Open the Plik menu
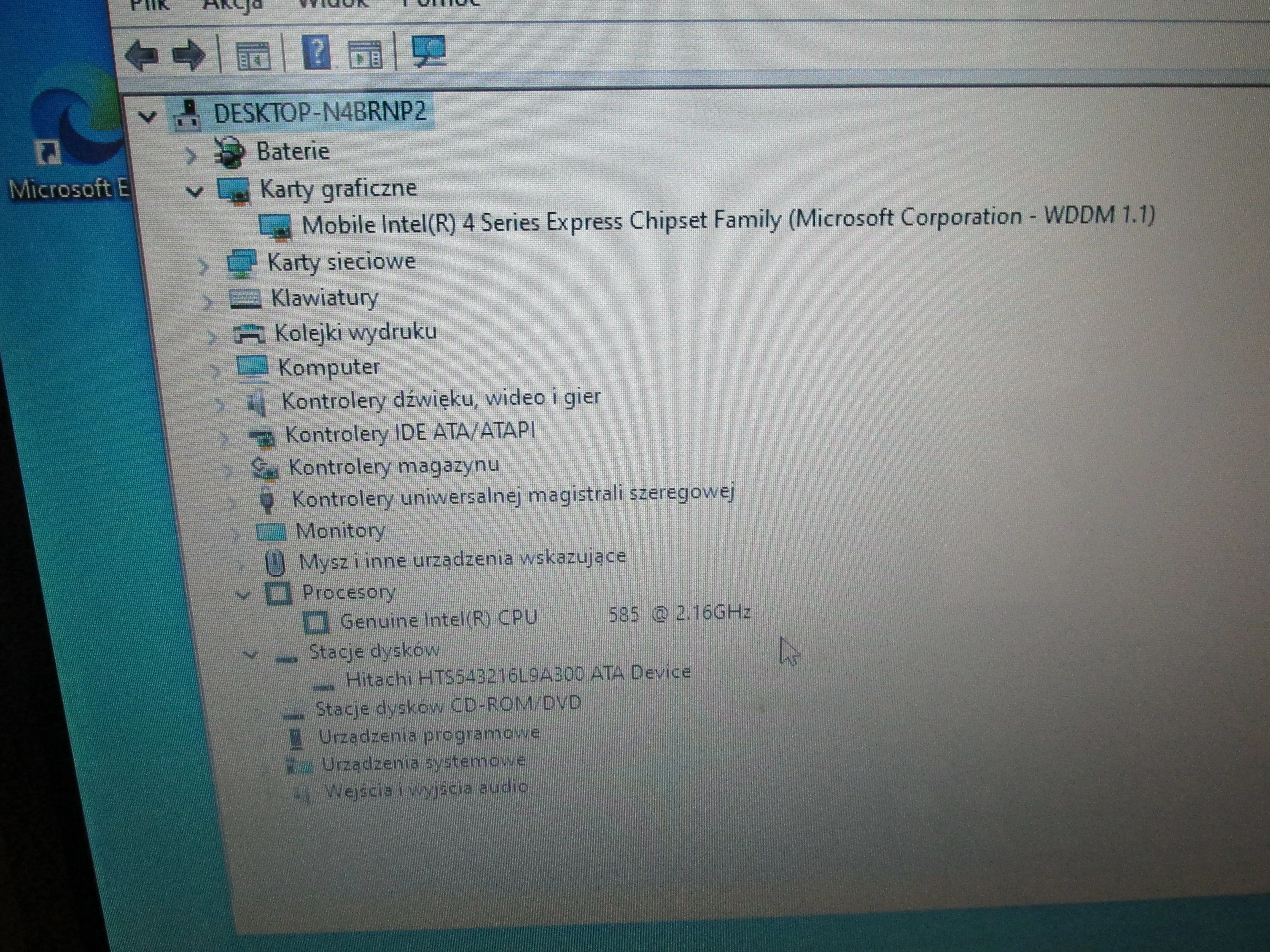The width and height of the screenshot is (1270, 952). [x=149, y=5]
